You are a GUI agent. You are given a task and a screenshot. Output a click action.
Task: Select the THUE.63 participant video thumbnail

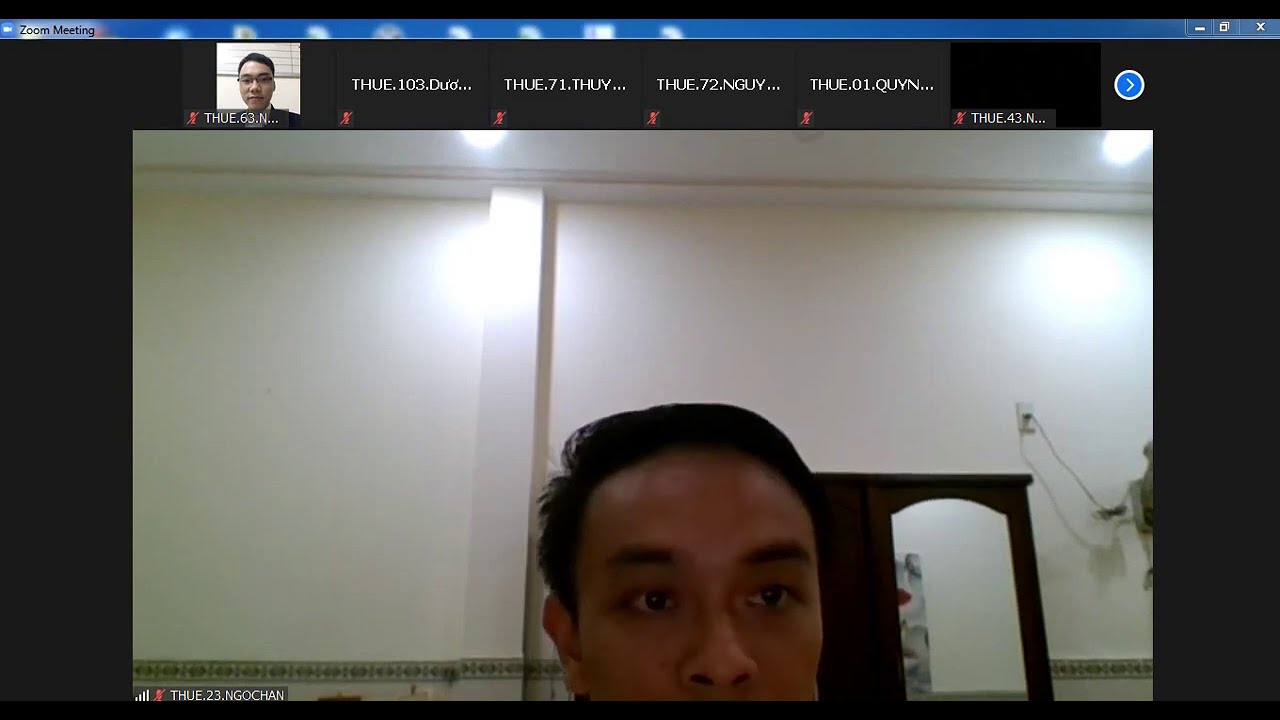click(x=258, y=85)
